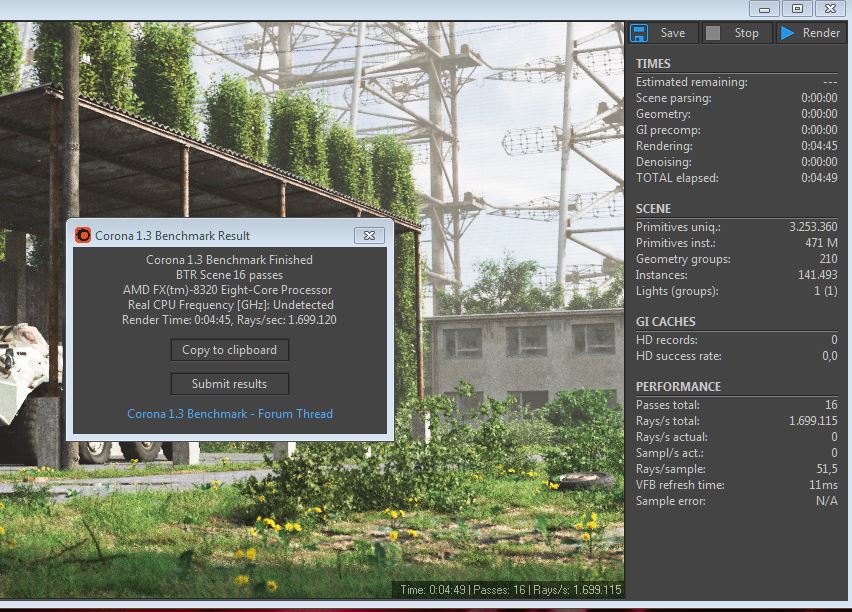Click the GI precomp label

668,130
